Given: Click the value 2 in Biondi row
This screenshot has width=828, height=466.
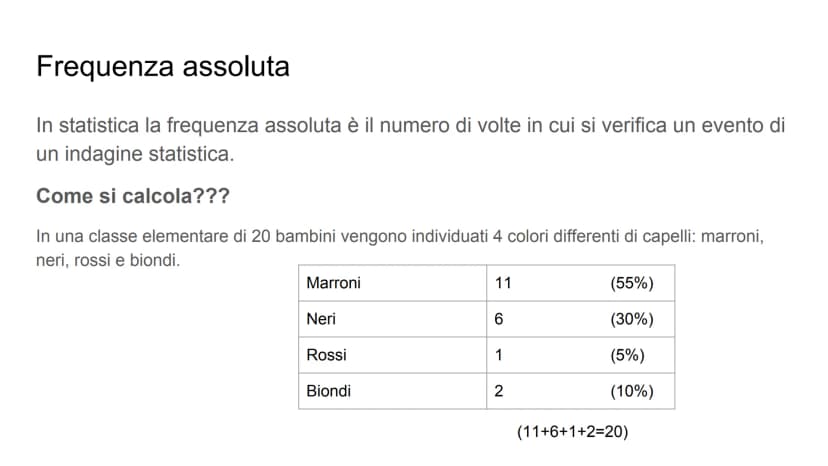Looking at the screenshot, I should point(499,391).
